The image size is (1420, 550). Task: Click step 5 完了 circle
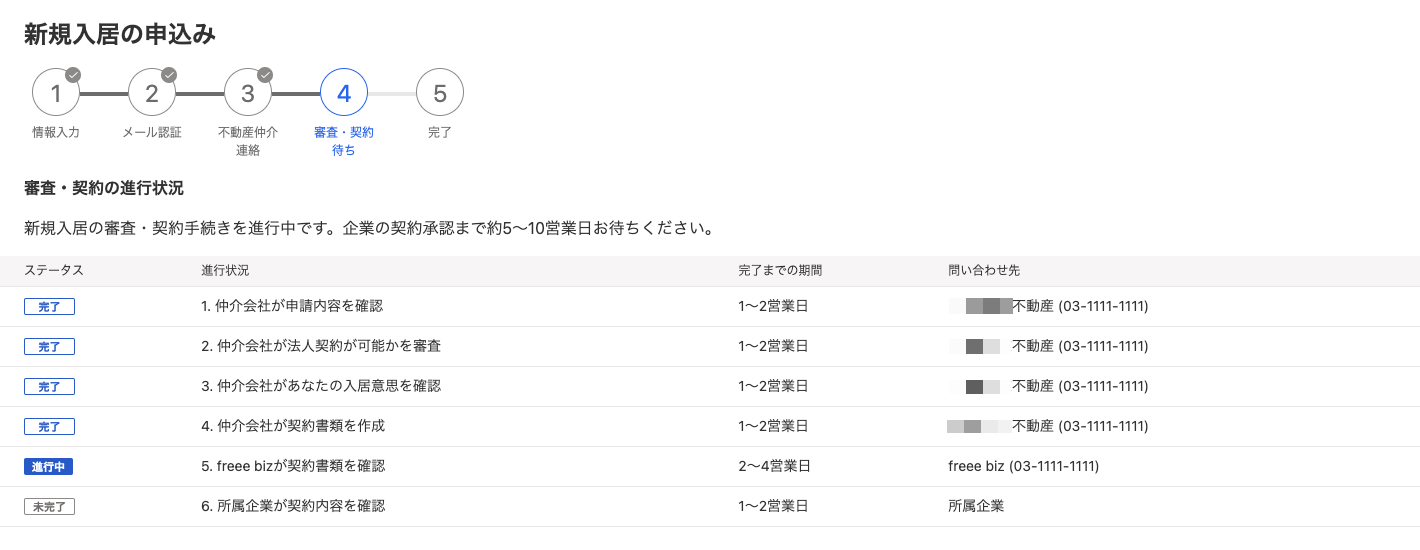tap(440, 93)
